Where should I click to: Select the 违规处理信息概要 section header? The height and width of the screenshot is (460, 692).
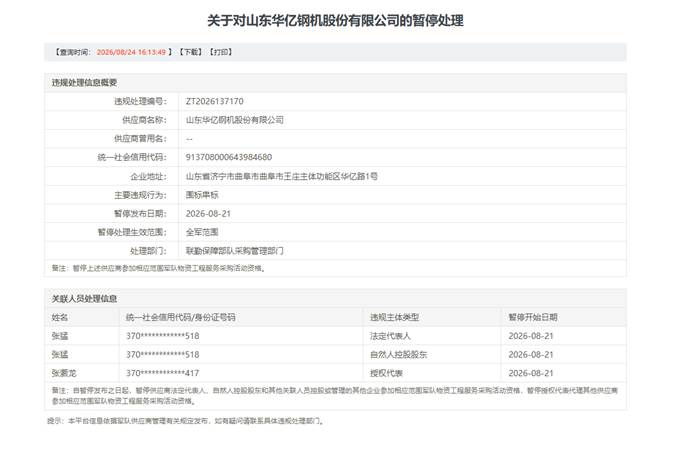[84, 83]
